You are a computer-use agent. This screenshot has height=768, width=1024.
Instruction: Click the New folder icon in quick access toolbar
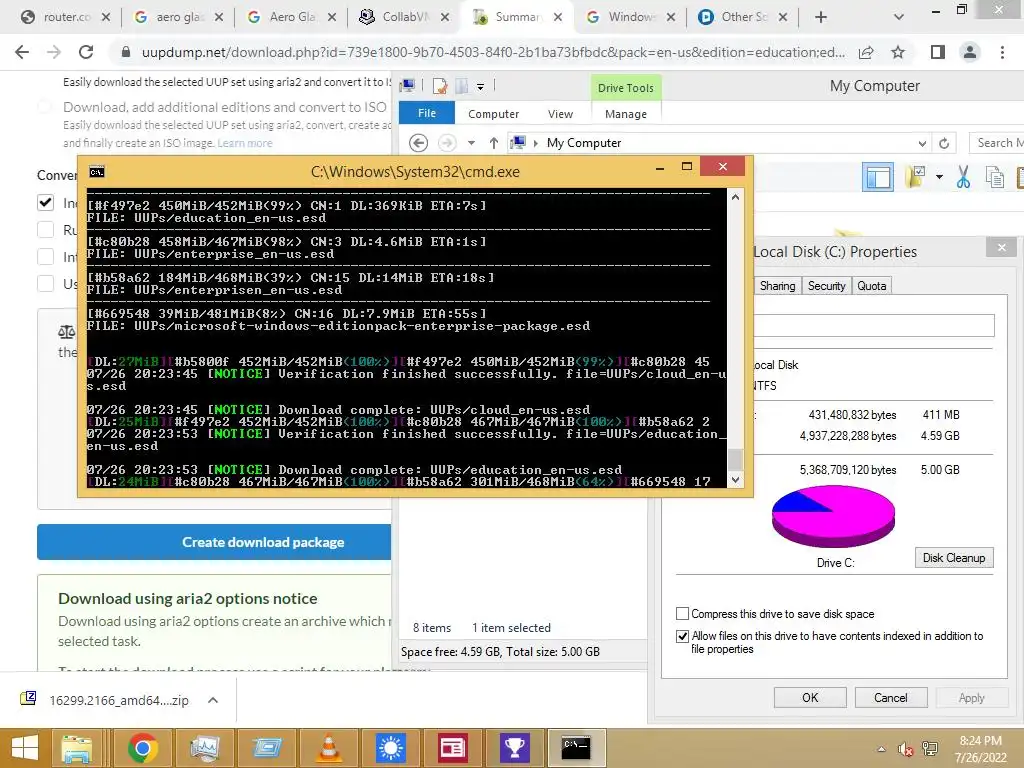461,86
